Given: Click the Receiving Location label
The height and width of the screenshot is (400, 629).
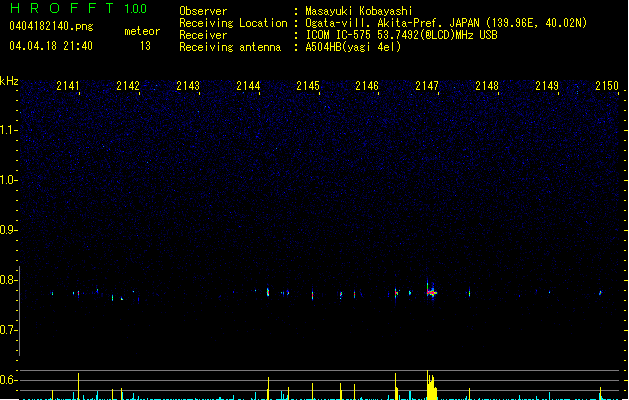Looking at the screenshot, I should point(233,23).
